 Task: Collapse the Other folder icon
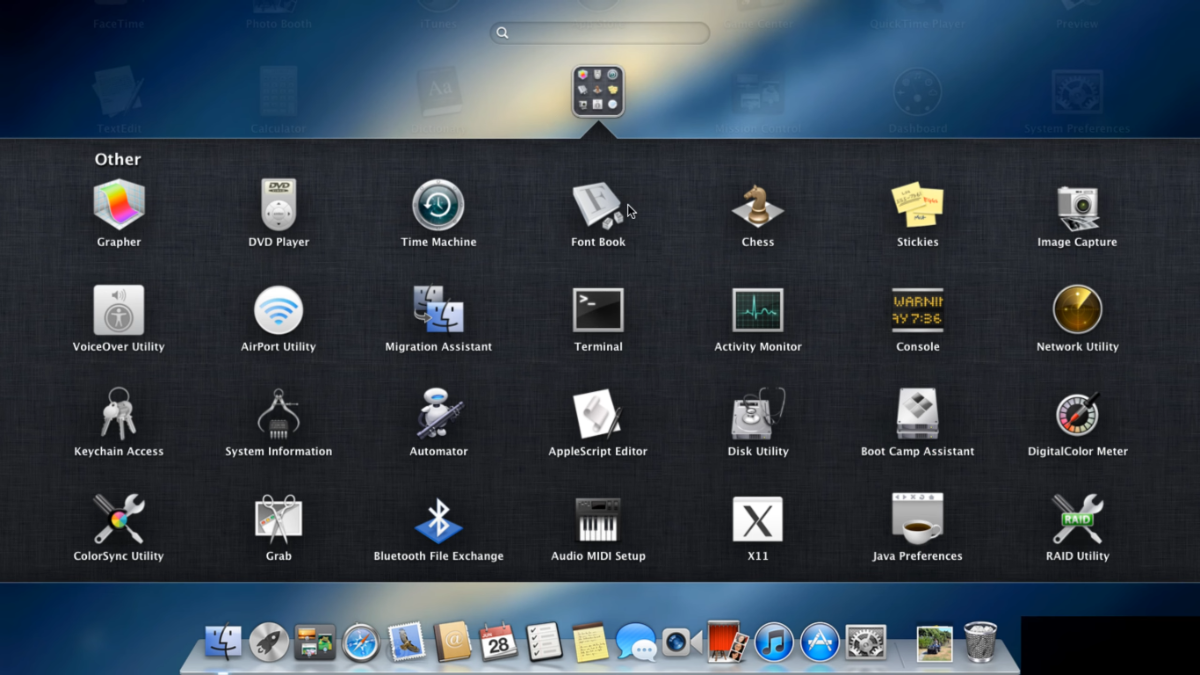(598, 91)
